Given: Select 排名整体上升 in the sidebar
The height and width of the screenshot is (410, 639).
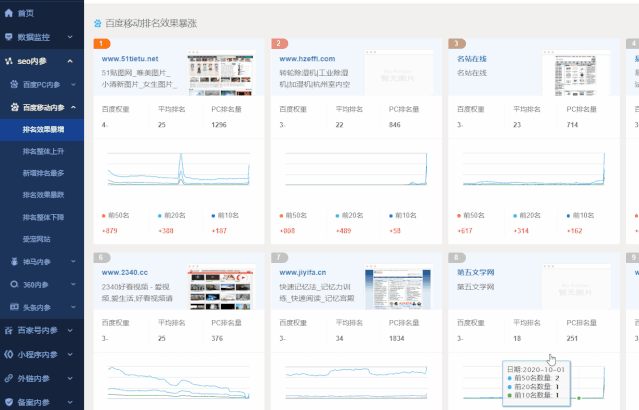Looking at the screenshot, I should [x=42, y=152].
